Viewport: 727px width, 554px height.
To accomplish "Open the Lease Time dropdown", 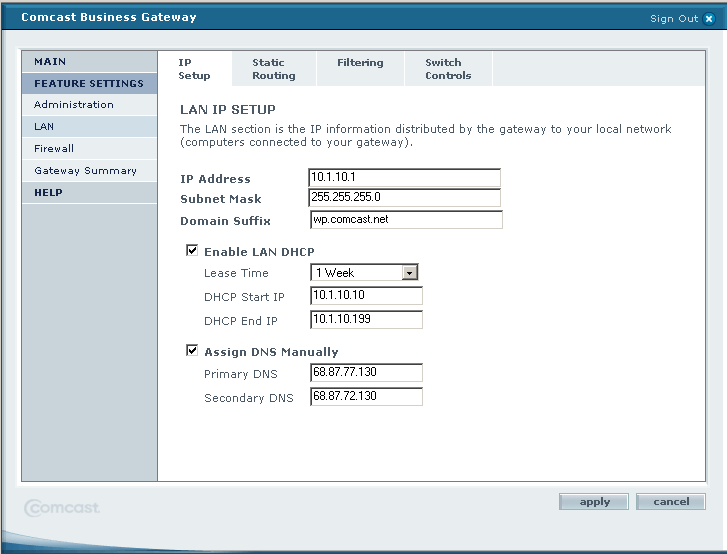I will (x=364, y=272).
